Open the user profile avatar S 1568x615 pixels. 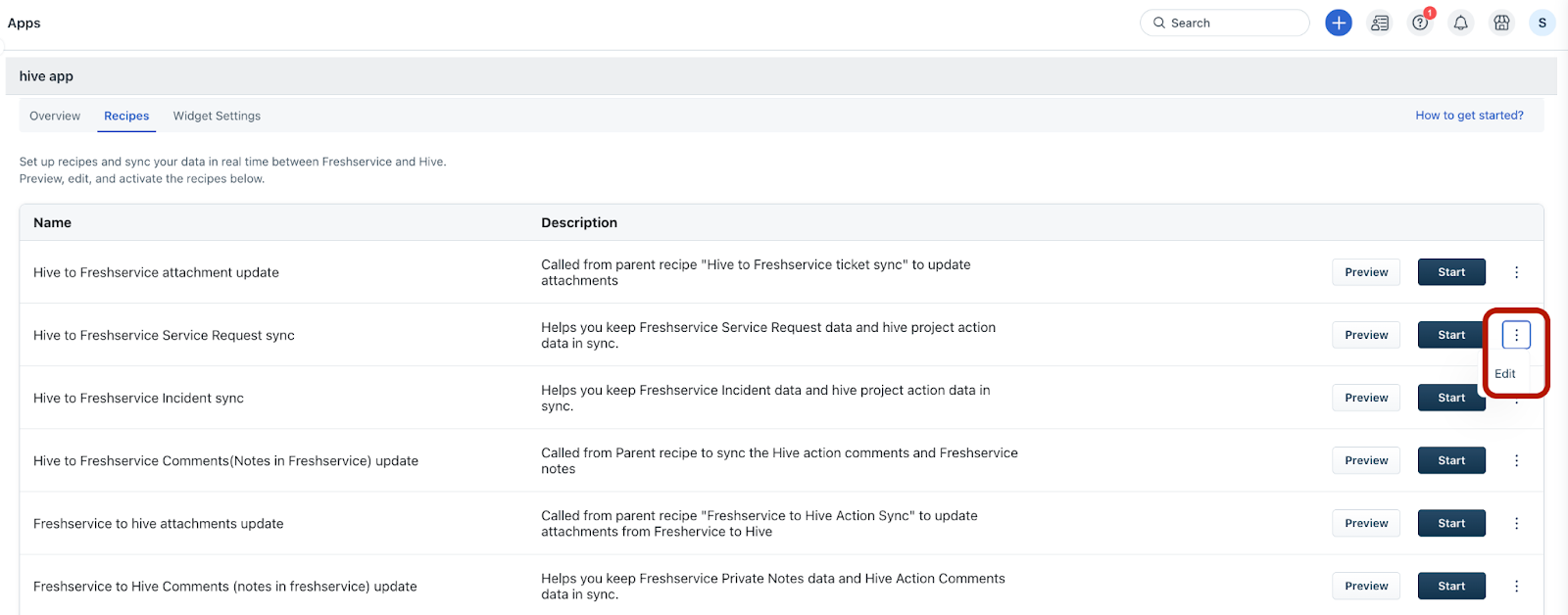point(1542,23)
